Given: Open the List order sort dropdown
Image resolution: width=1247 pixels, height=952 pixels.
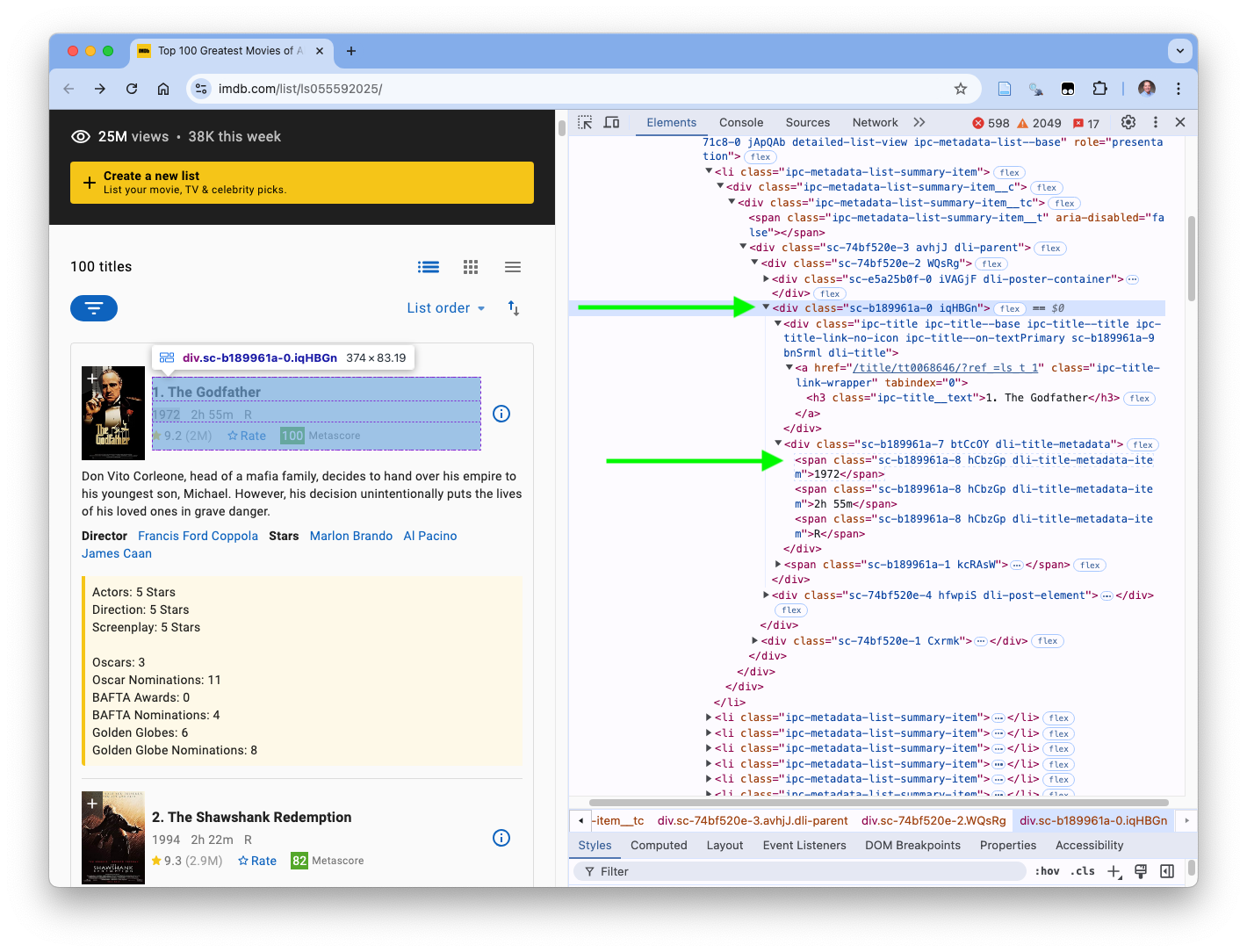Looking at the screenshot, I should [446, 308].
